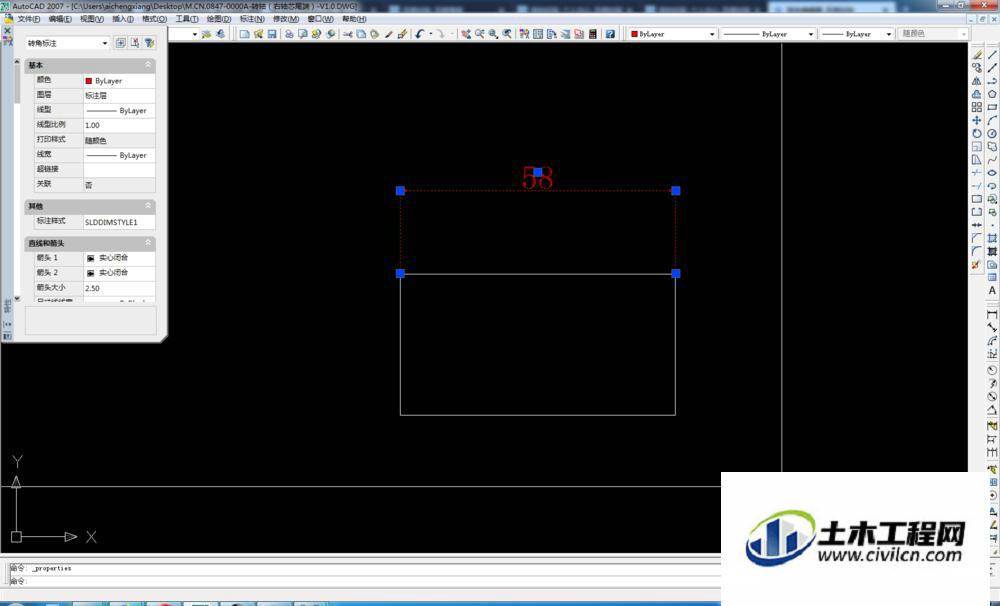Click the 线型比例 value 1.00
The width and height of the screenshot is (1000, 606).
[x=119, y=126]
